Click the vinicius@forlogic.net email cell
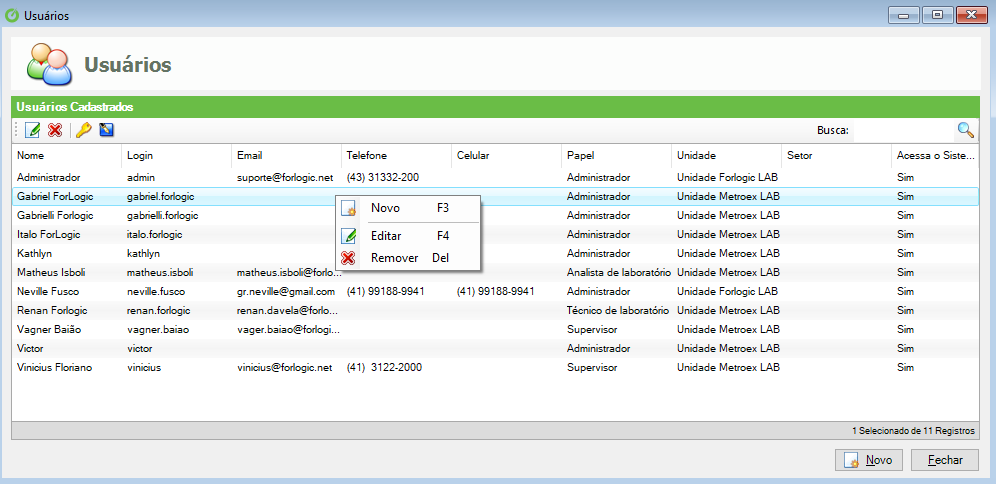The width and height of the screenshot is (996, 484). [285, 368]
